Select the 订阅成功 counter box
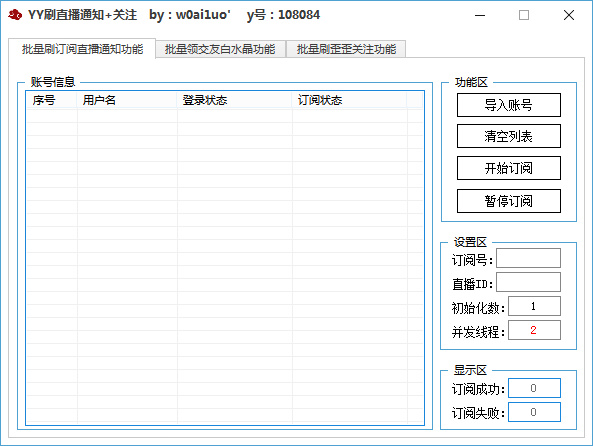 tap(534, 388)
